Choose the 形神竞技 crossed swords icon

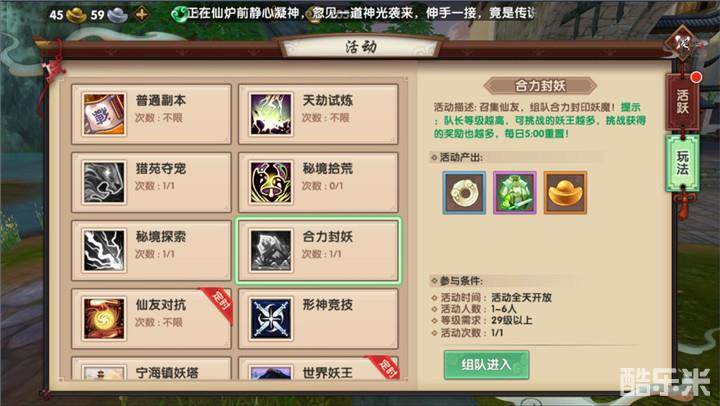(270, 318)
